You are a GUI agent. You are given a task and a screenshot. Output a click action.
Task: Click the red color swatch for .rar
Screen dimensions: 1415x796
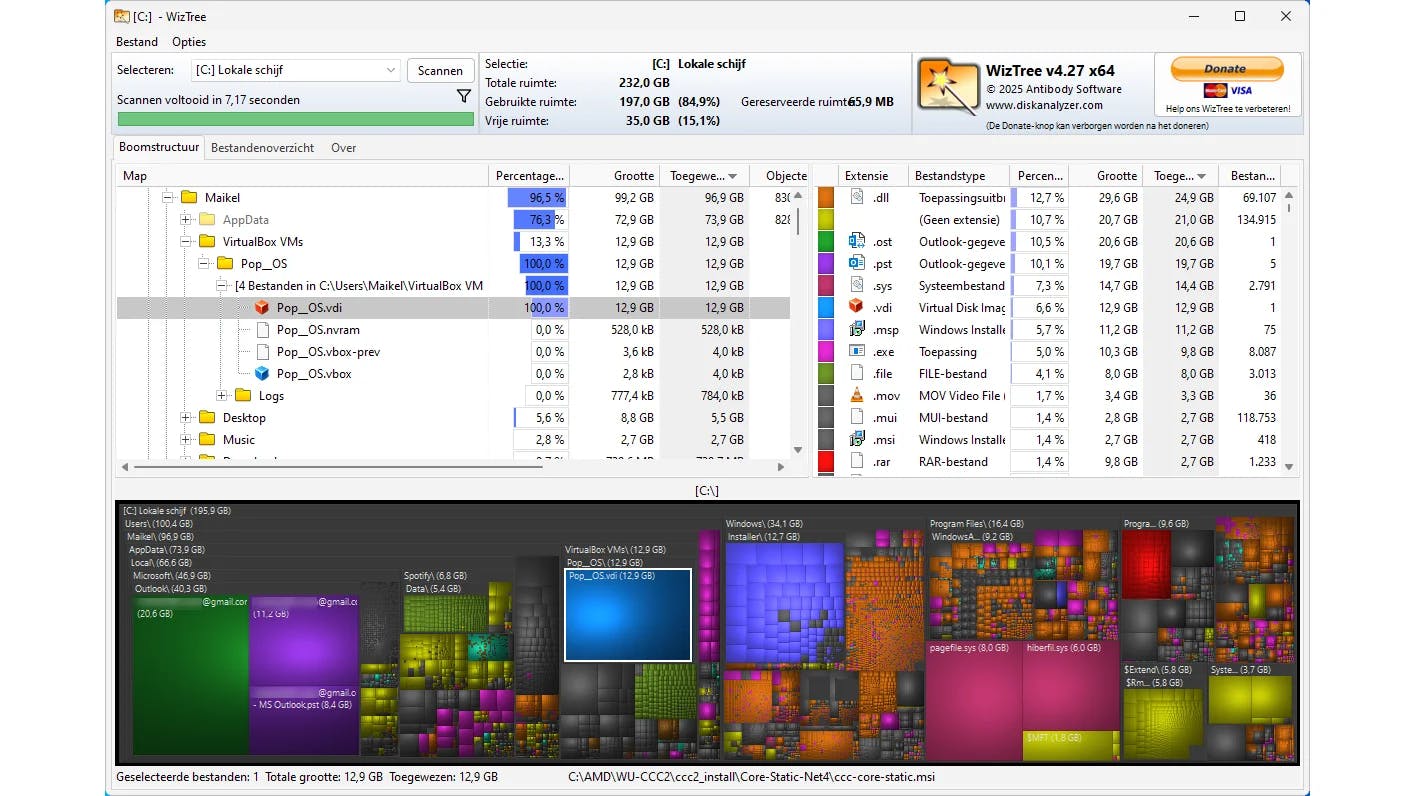(x=826, y=462)
